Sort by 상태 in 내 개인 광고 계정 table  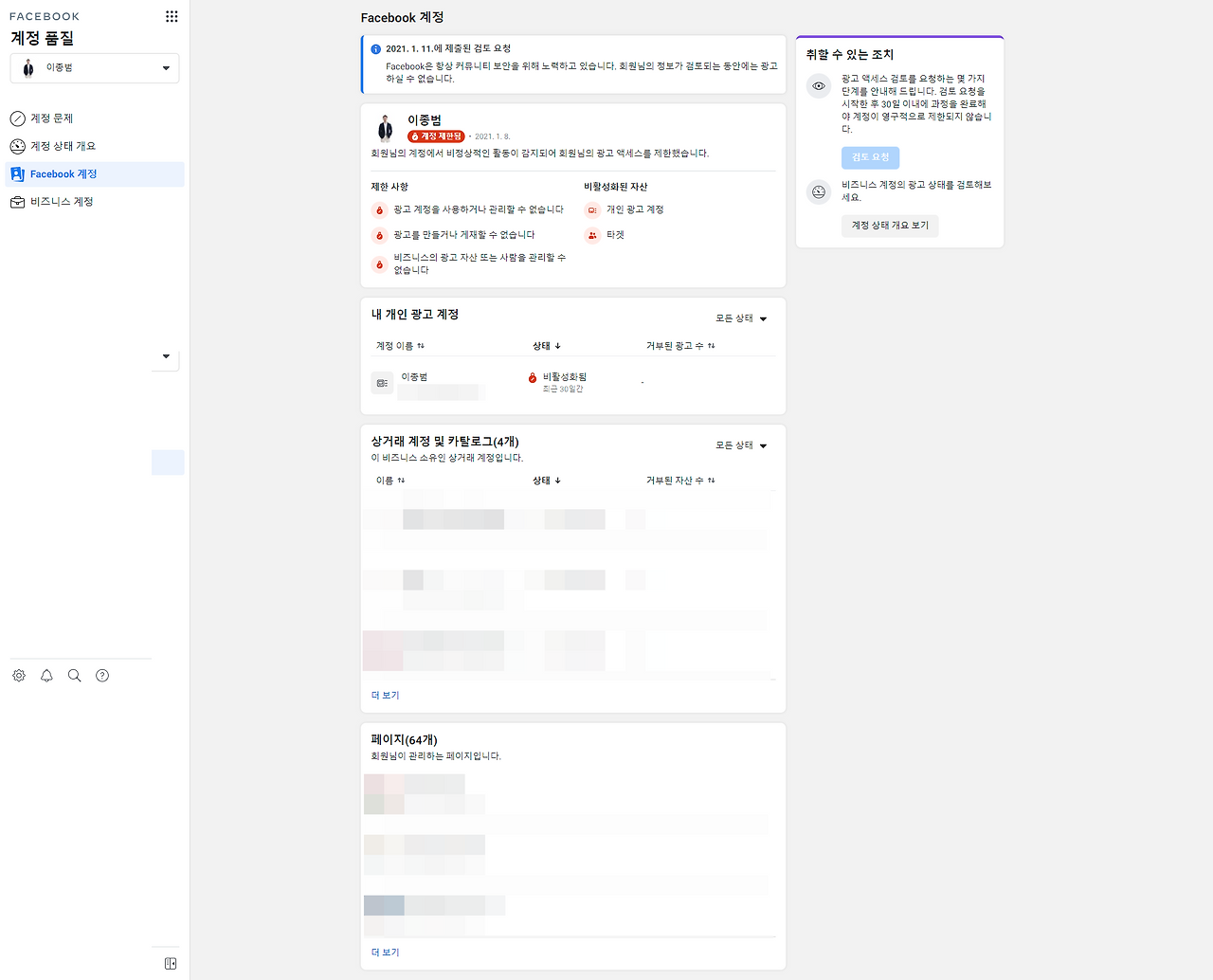(x=547, y=346)
